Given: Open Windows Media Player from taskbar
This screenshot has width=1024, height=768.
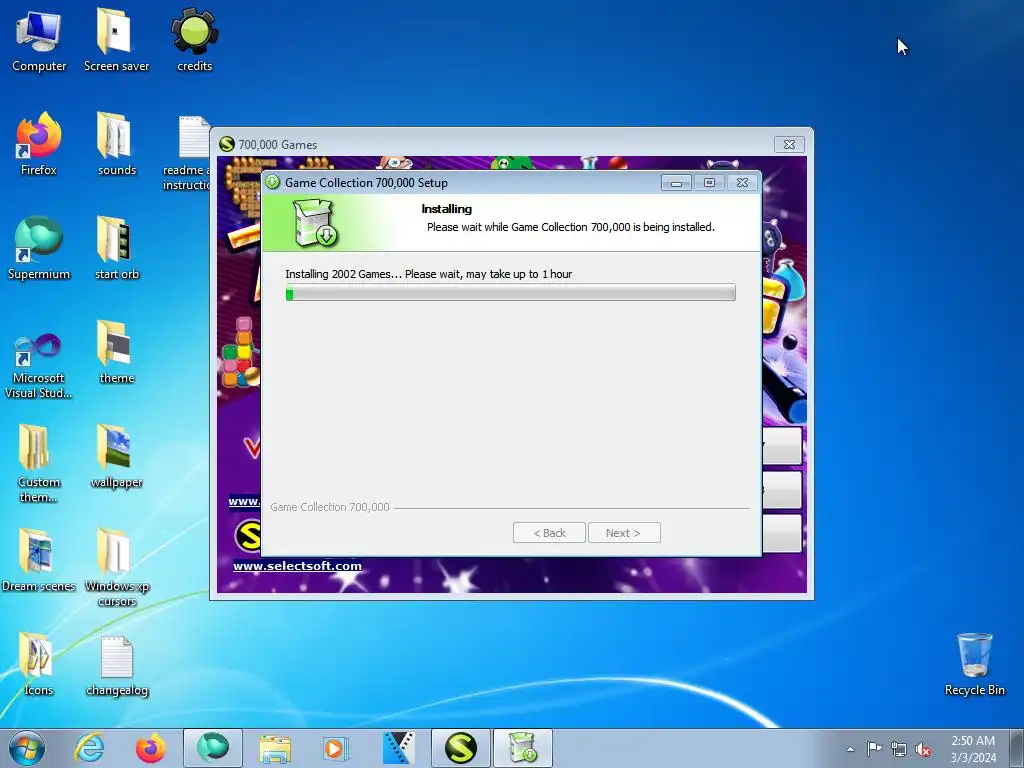Looking at the screenshot, I should click(x=337, y=748).
